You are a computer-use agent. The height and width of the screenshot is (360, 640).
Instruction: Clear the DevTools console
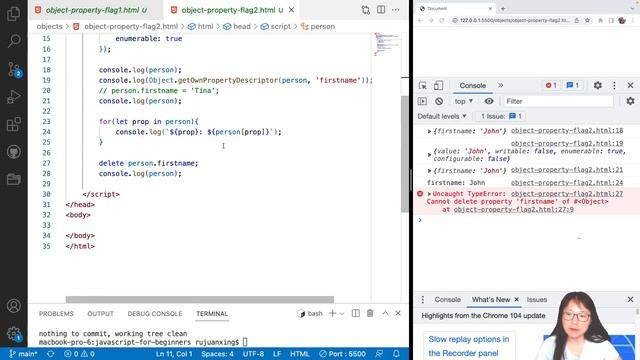point(439,101)
